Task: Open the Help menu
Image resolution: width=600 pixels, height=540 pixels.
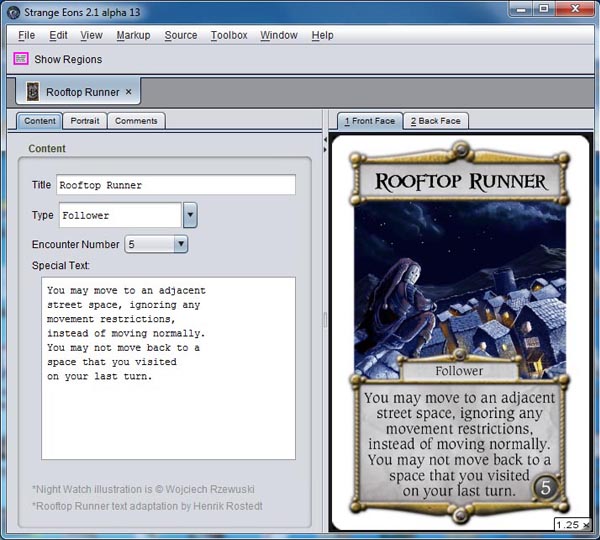Action: pyautogui.click(x=322, y=35)
